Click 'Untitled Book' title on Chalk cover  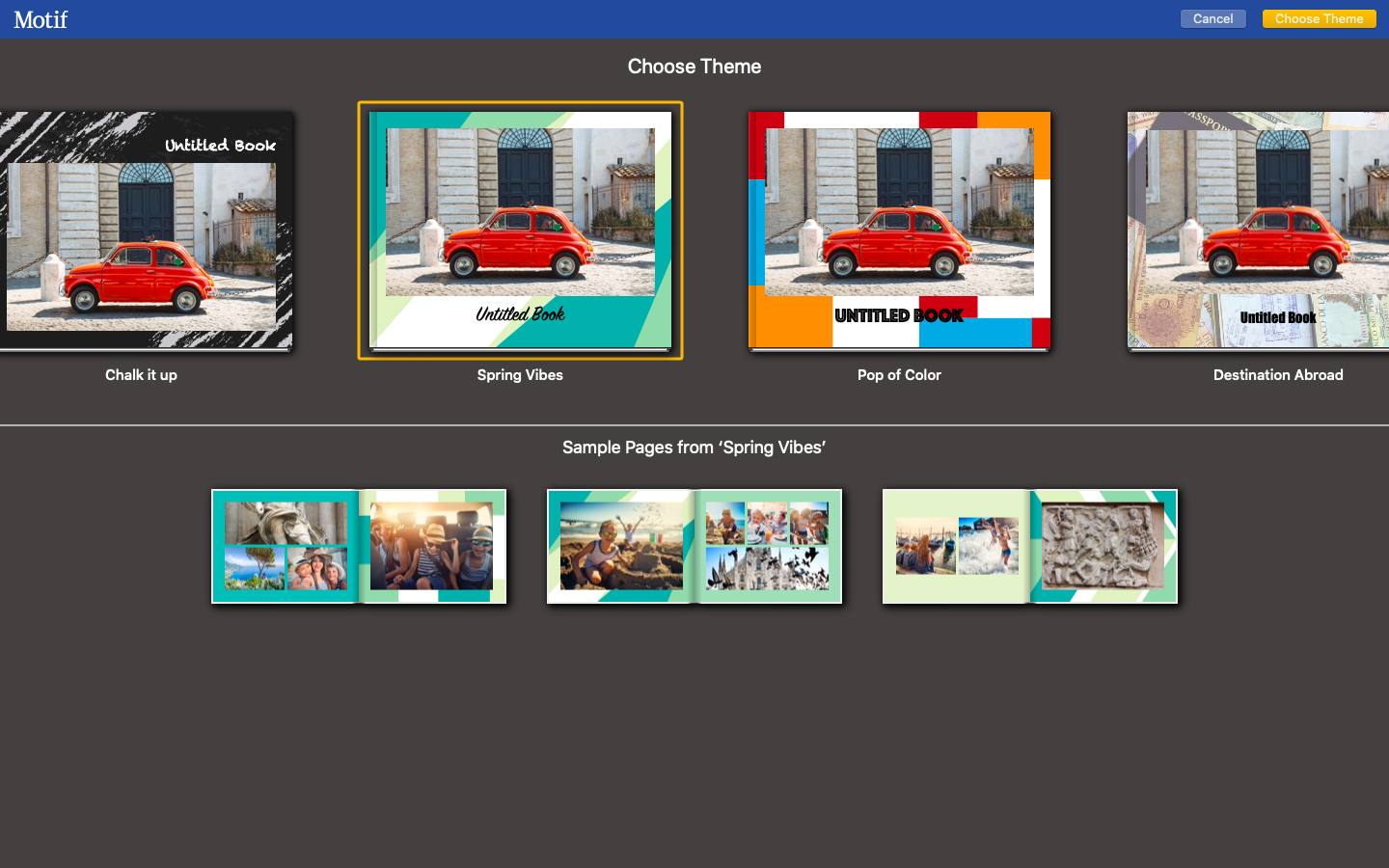click(220, 146)
